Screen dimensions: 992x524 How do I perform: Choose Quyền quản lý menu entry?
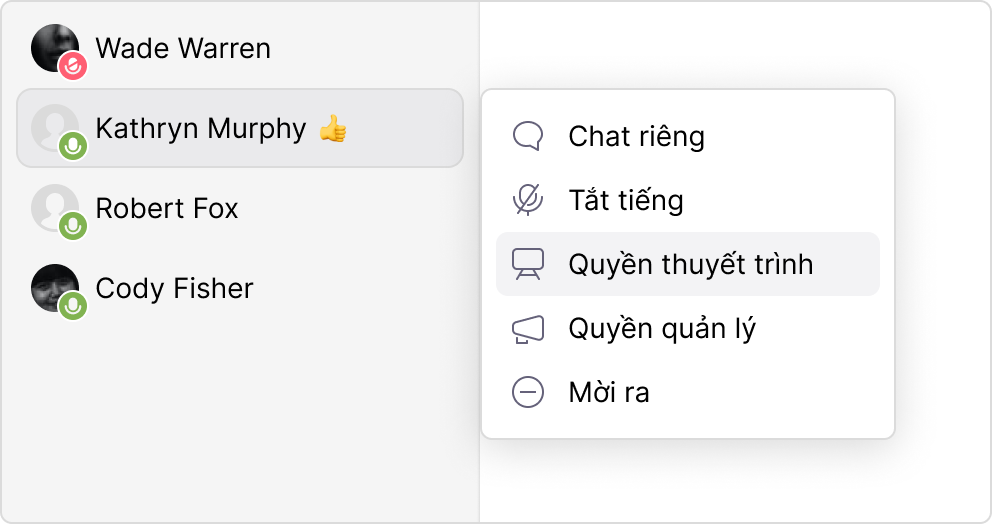[662, 329]
